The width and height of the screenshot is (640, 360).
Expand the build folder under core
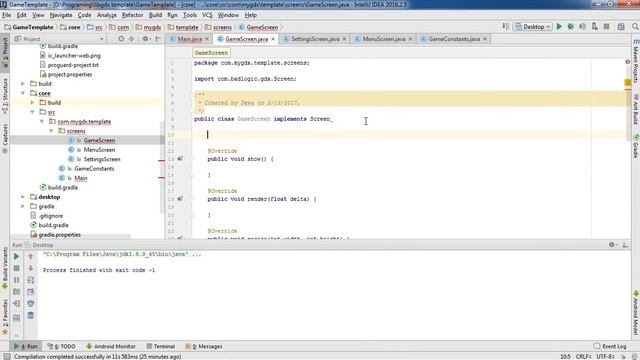[x=32, y=102]
